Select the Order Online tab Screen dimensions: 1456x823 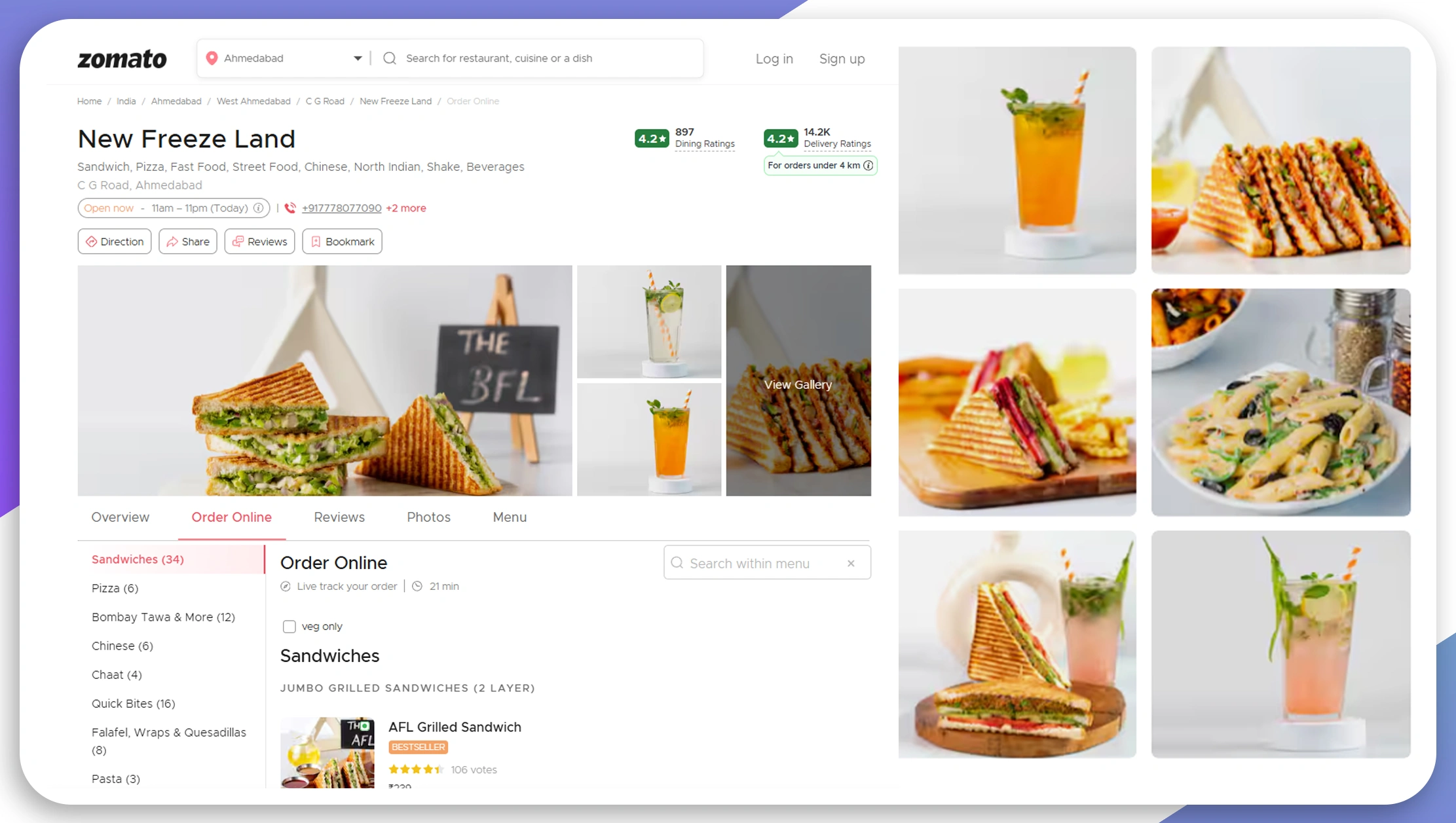pos(231,517)
